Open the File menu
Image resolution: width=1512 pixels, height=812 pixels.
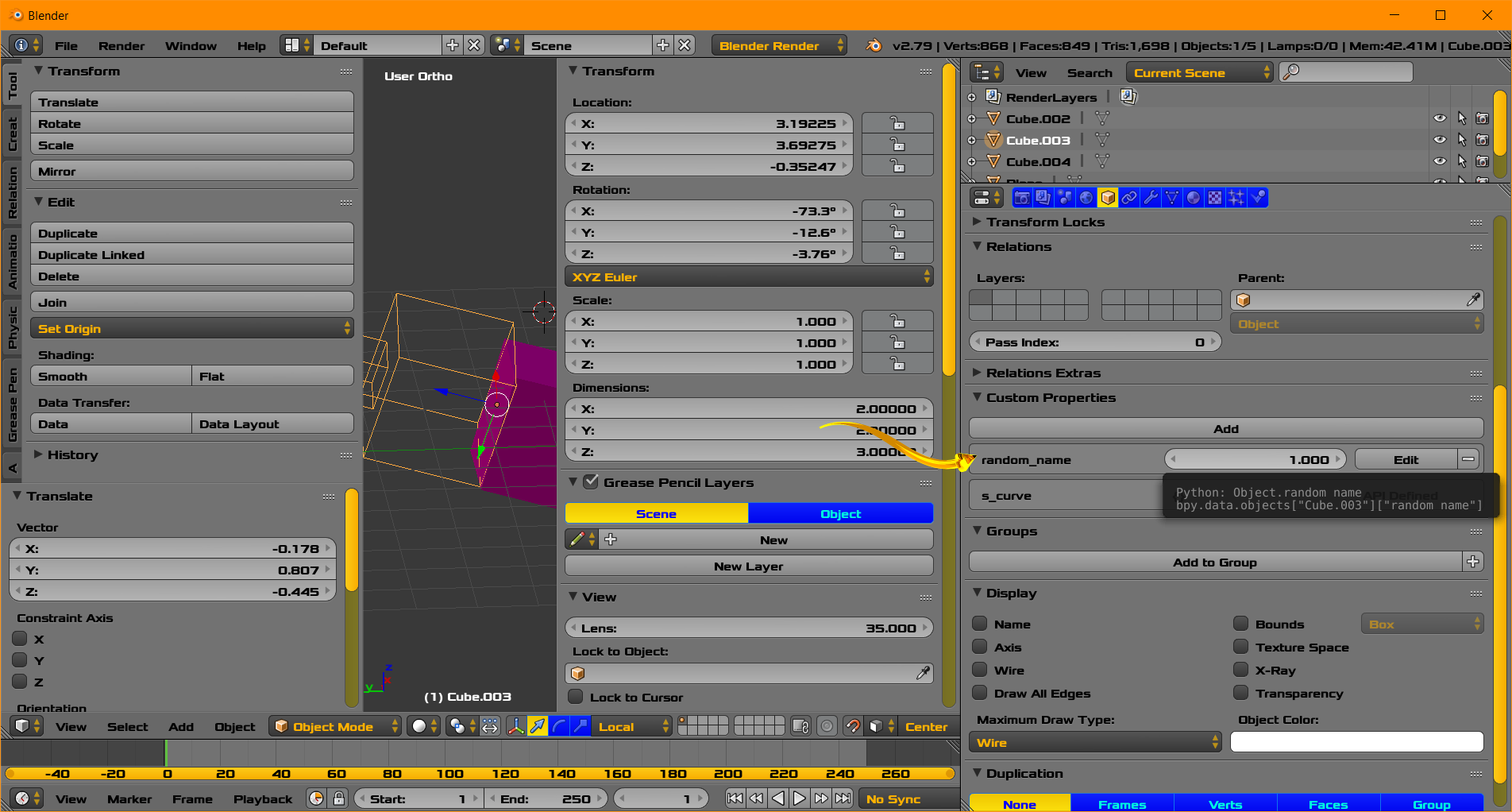(x=66, y=46)
